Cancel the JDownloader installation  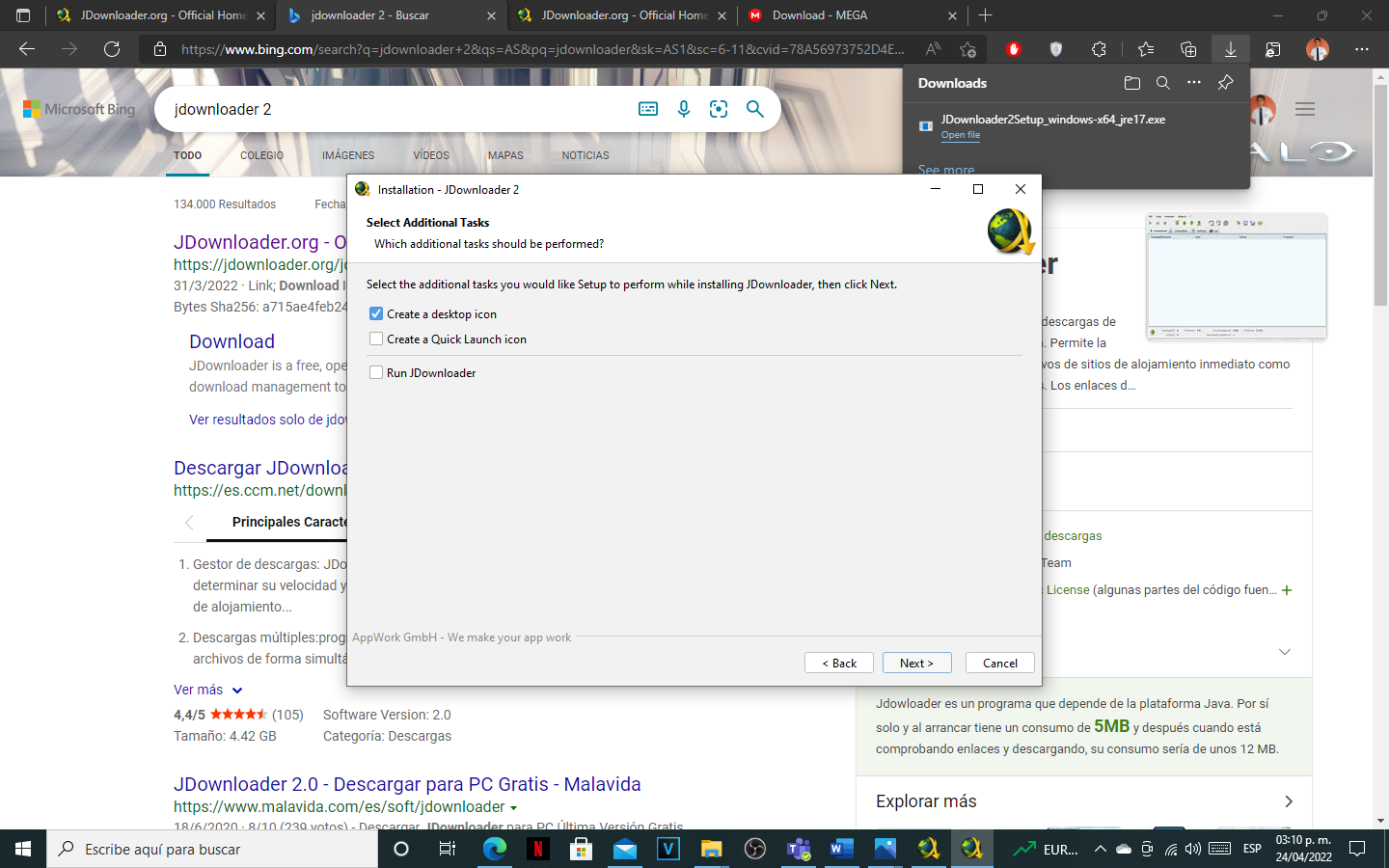click(x=999, y=664)
